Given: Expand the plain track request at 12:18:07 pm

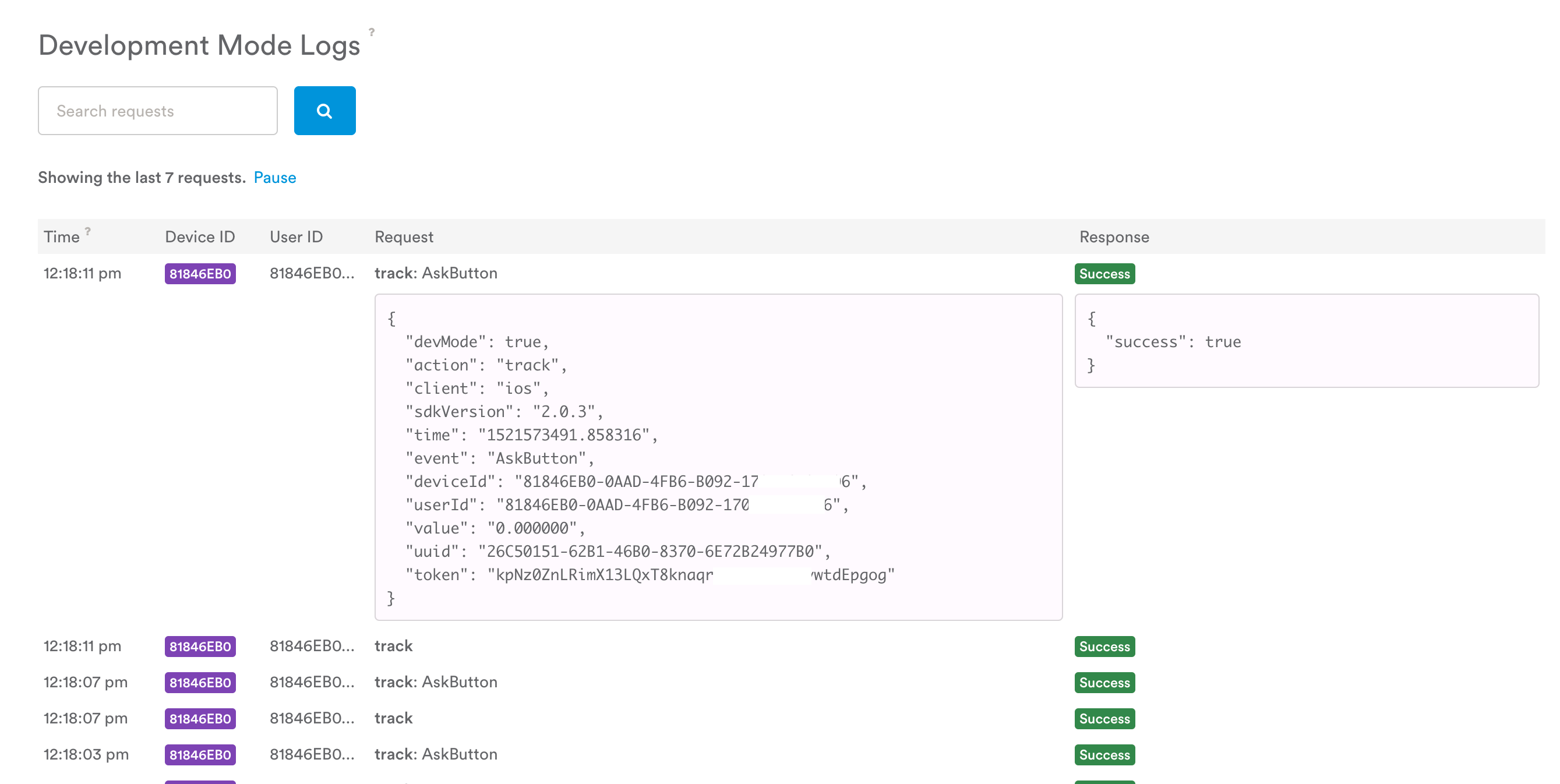Looking at the screenshot, I should pyautogui.click(x=394, y=718).
